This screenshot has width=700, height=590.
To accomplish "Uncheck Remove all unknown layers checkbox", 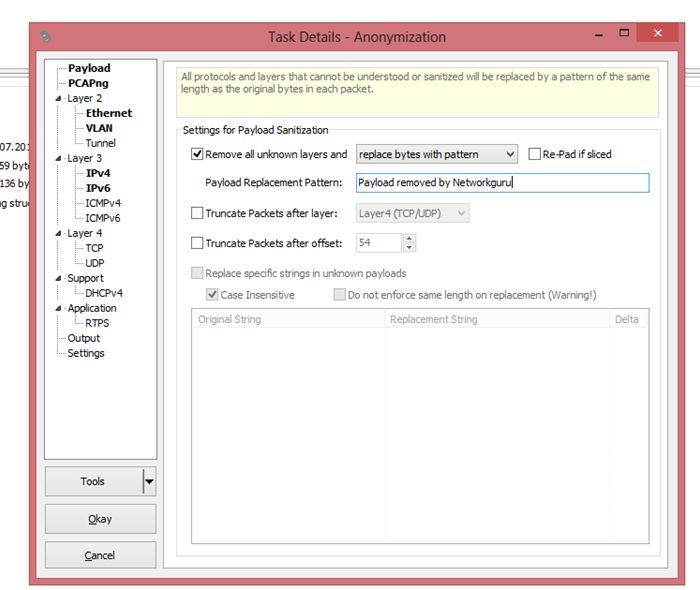I will coord(197,154).
